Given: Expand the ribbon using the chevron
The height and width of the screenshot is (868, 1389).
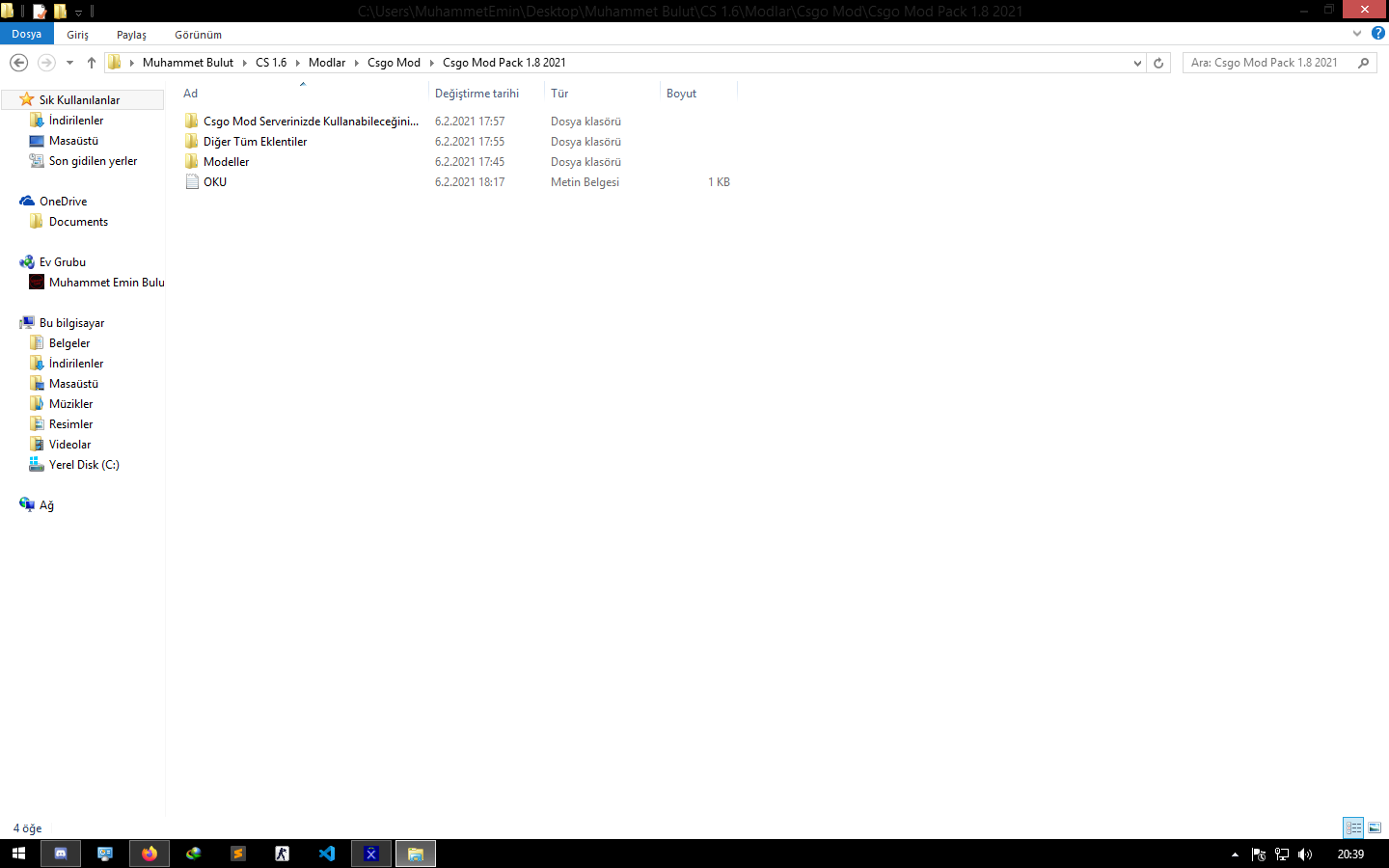Looking at the screenshot, I should (1357, 33).
